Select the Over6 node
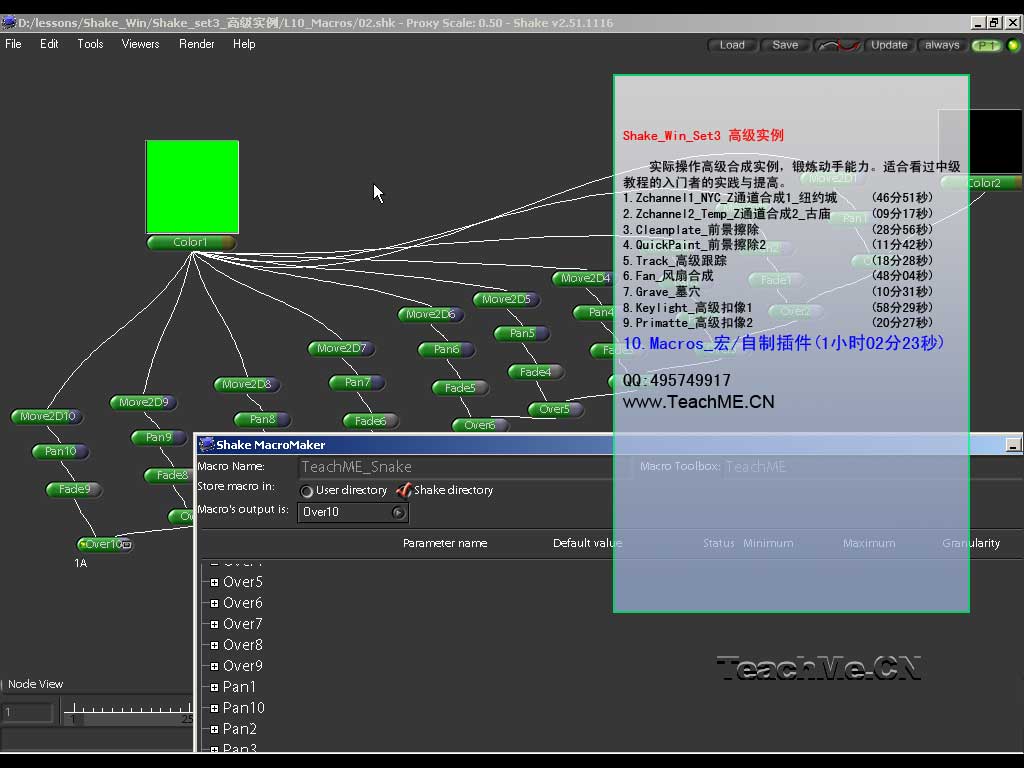This screenshot has height=768, width=1024. (x=480, y=425)
